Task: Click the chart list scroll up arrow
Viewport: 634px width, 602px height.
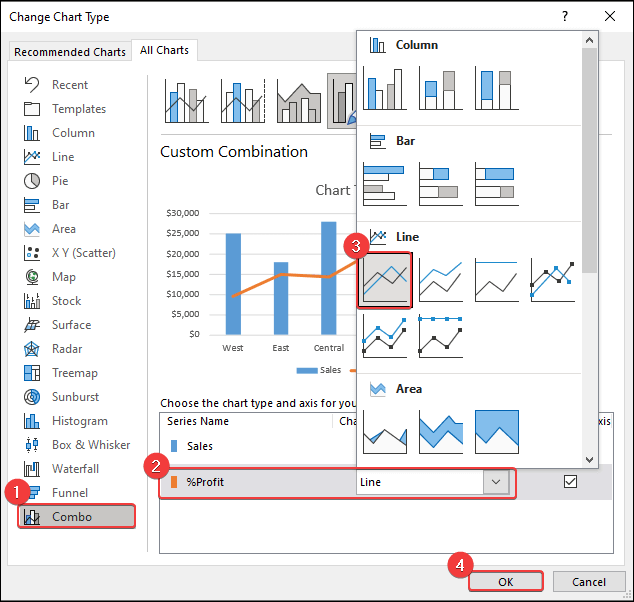Action: pyautogui.click(x=590, y=40)
